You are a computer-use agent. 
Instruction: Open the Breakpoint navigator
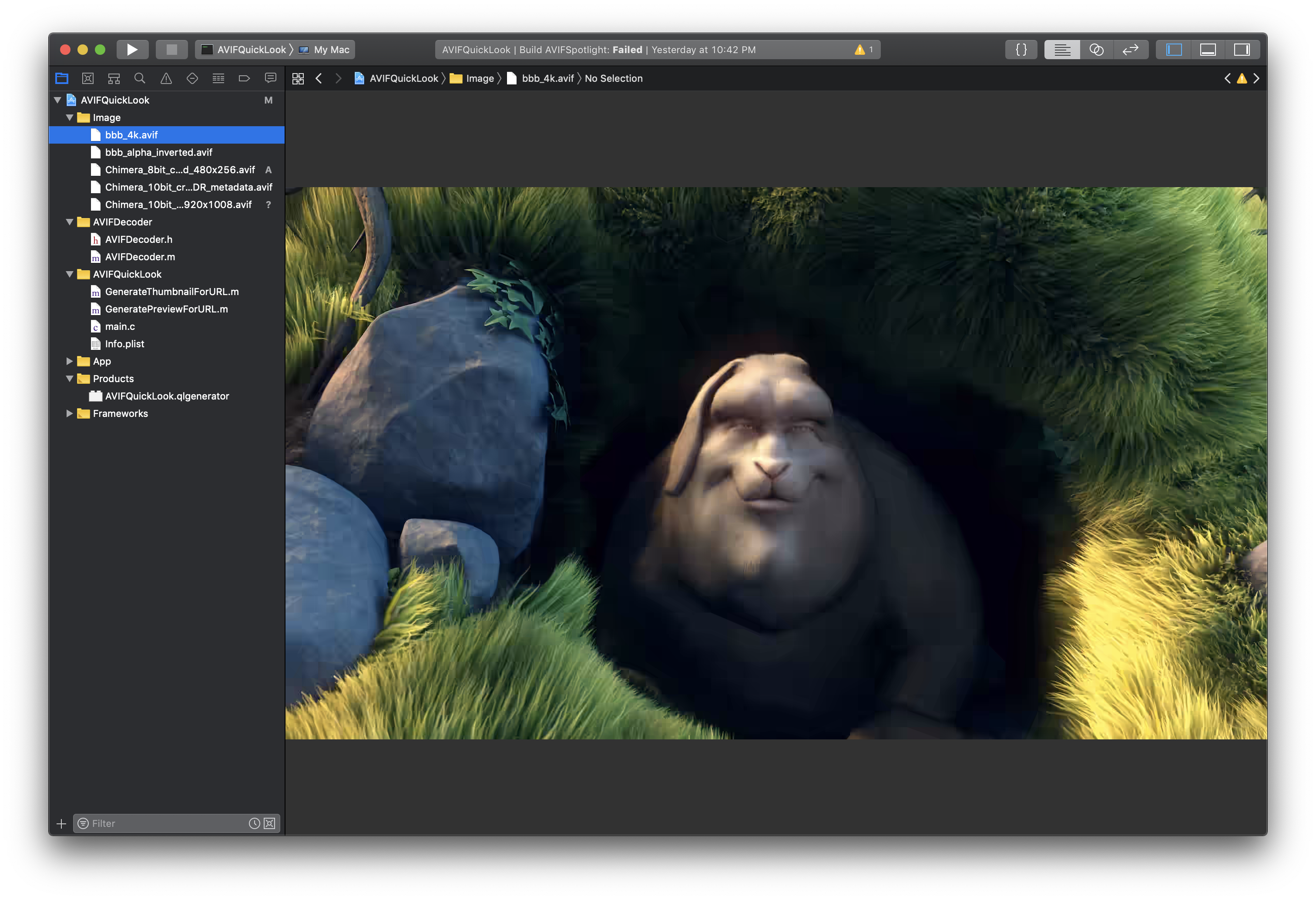(x=245, y=78)
